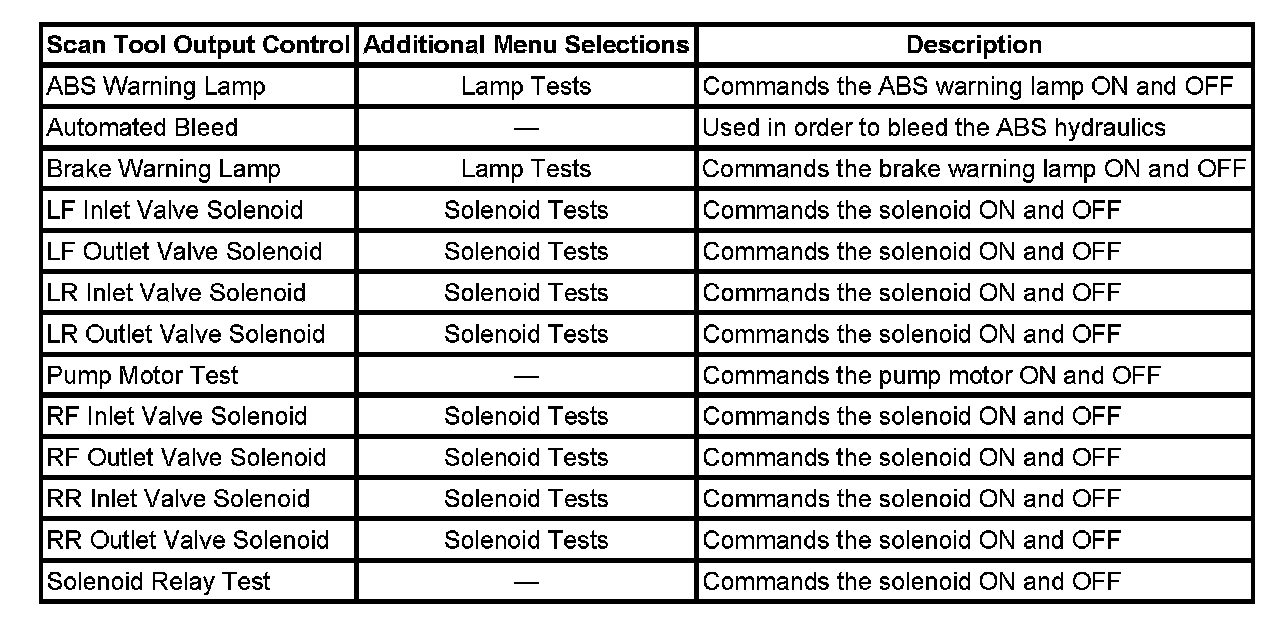Select the "Brake Warning Lamp" cell
The width and height of the screenshot is (1280, 632).
click(x=163, y=169)
